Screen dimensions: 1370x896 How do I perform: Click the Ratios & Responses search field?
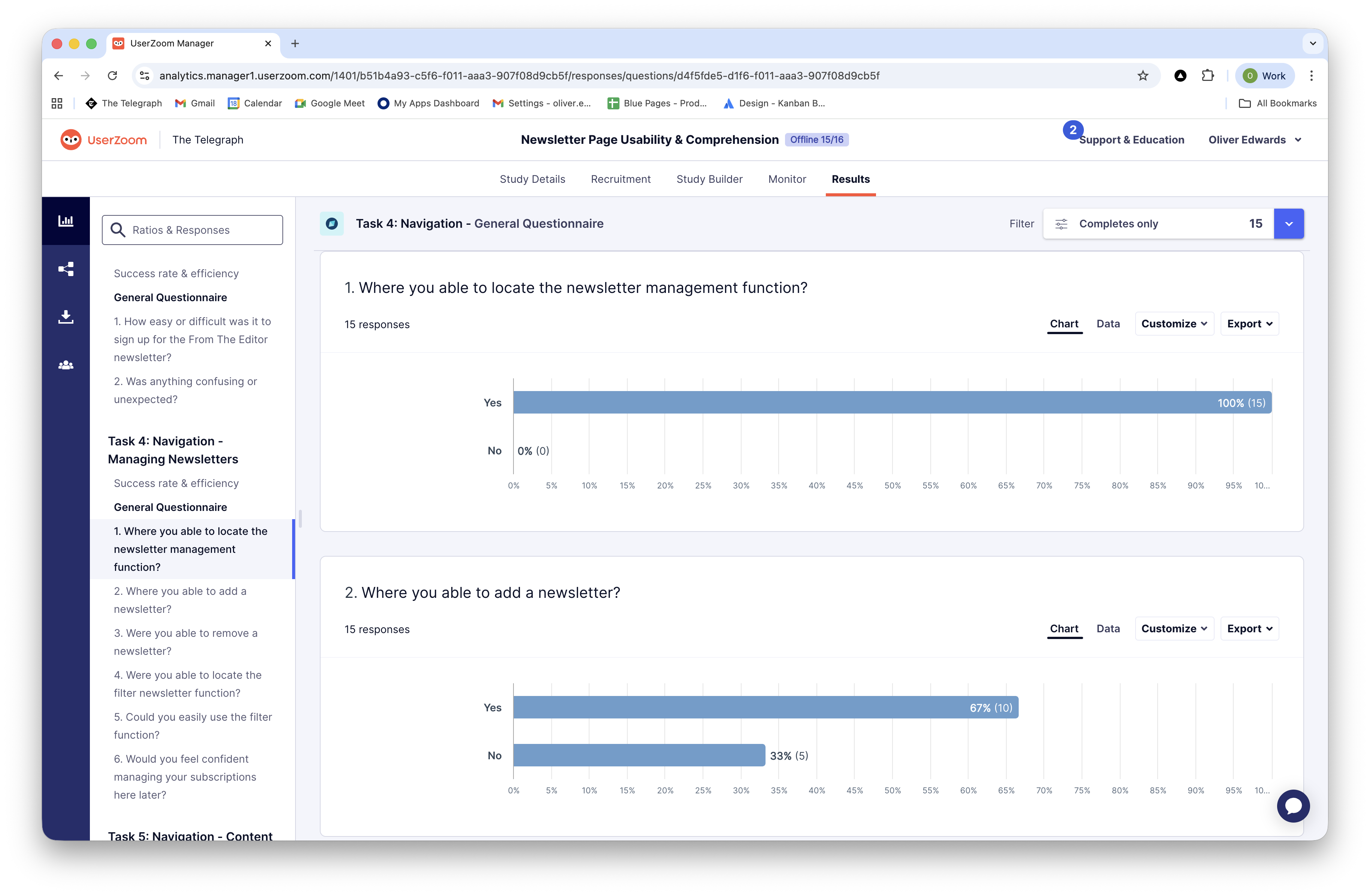(192, 230)
